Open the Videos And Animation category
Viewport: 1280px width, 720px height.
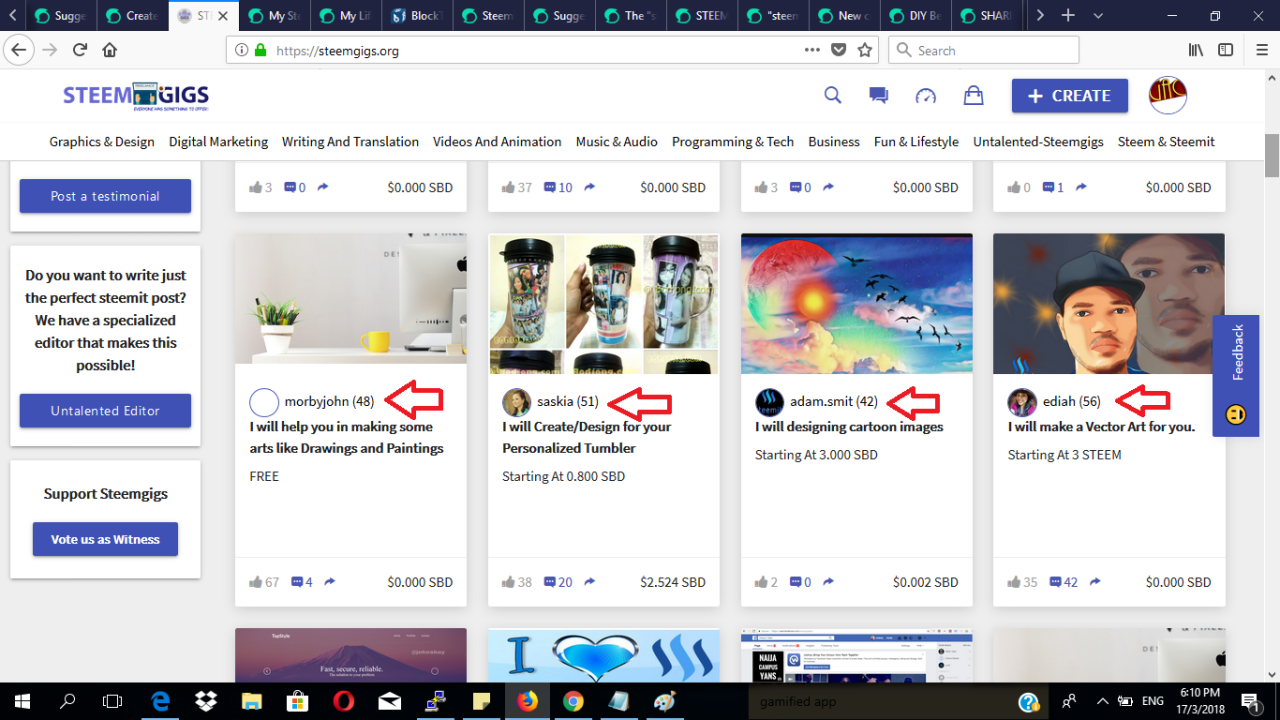pos(497,142)
